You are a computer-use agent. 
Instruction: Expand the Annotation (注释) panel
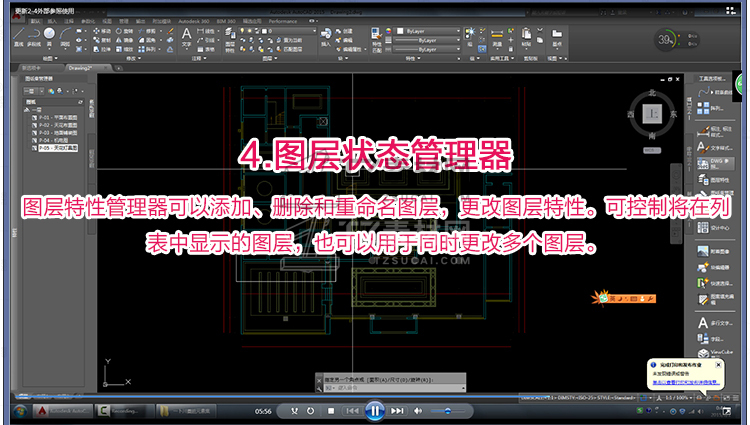[x=199, y=58]
